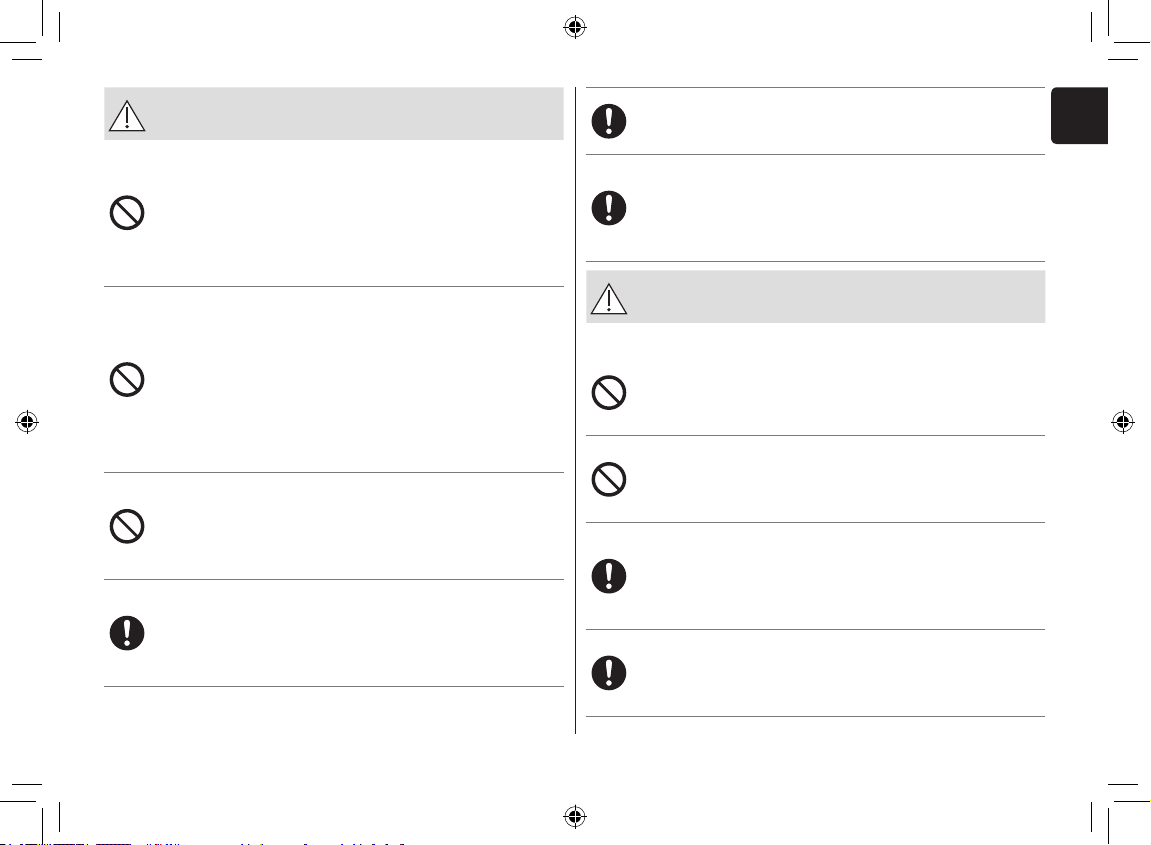Image resolution: width=1151 pixels, height=845 pixels.
Task: Select the lower prohibition symbol in the right column
Action: coord(609,479)
